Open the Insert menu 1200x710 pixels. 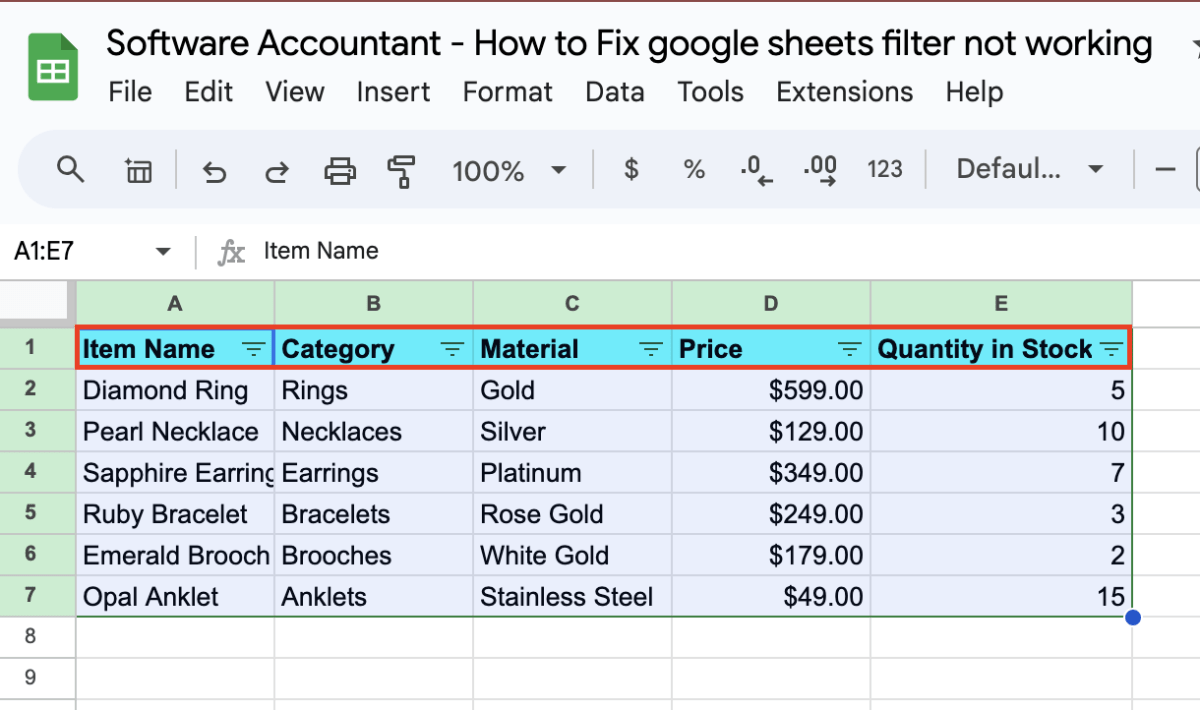click(x=394, y=92)
